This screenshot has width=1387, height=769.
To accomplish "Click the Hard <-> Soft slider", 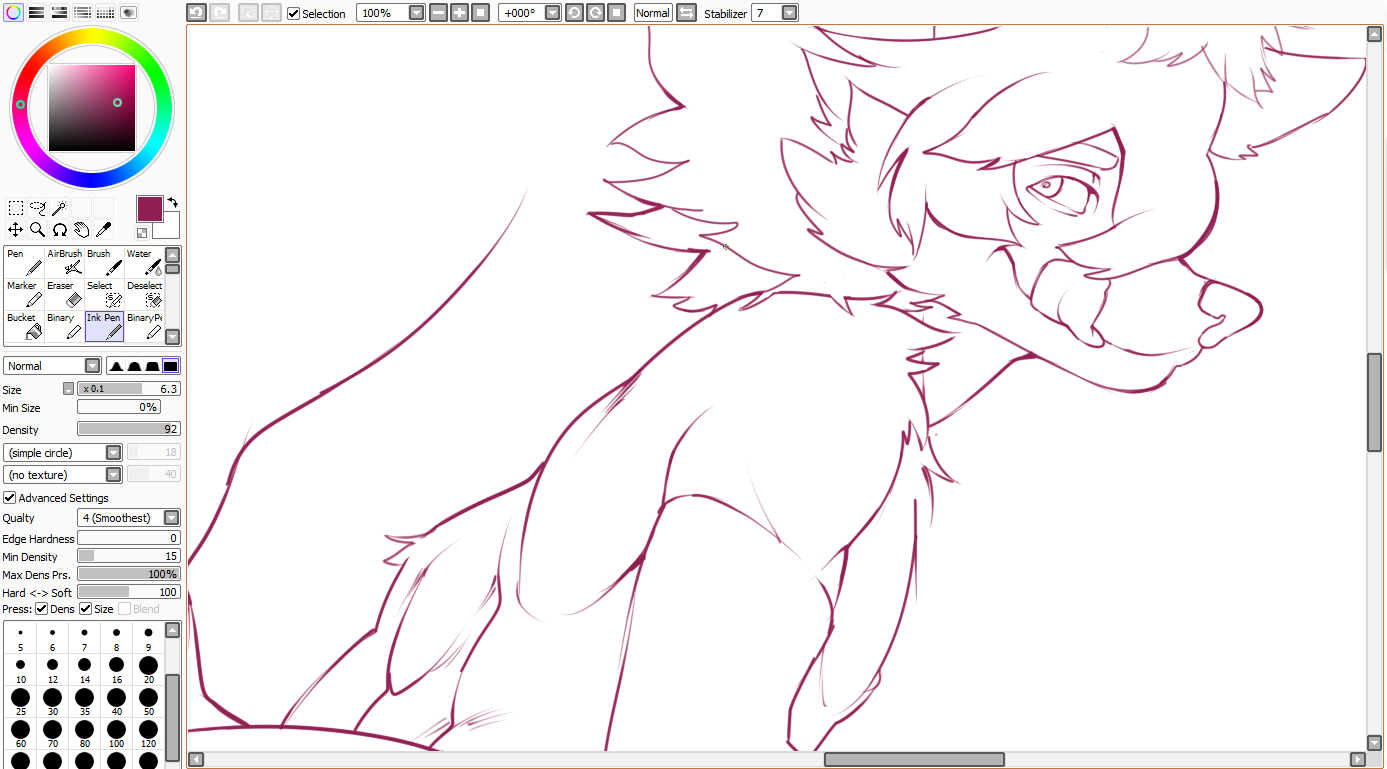I will [129, 593].
